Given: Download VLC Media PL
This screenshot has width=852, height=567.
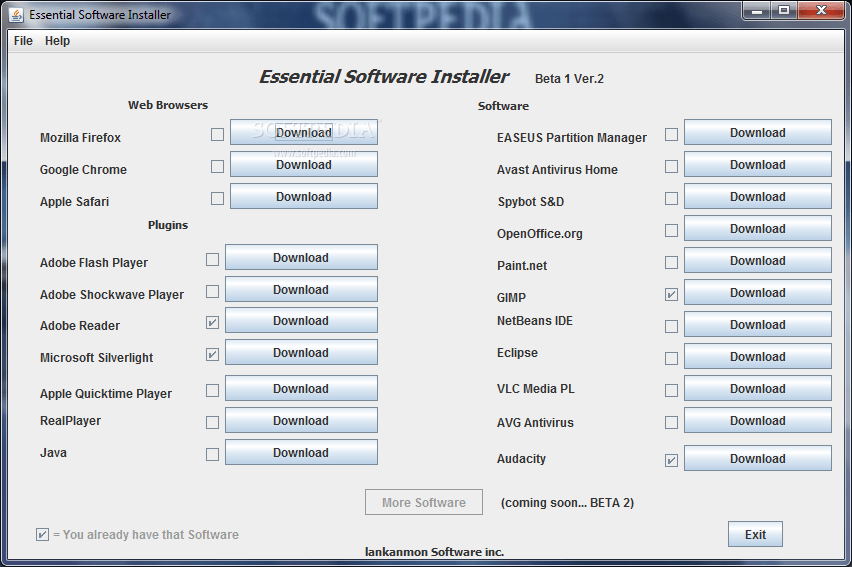Looking at the screenshot, I should pyautogui.click(x=757, y=389).
